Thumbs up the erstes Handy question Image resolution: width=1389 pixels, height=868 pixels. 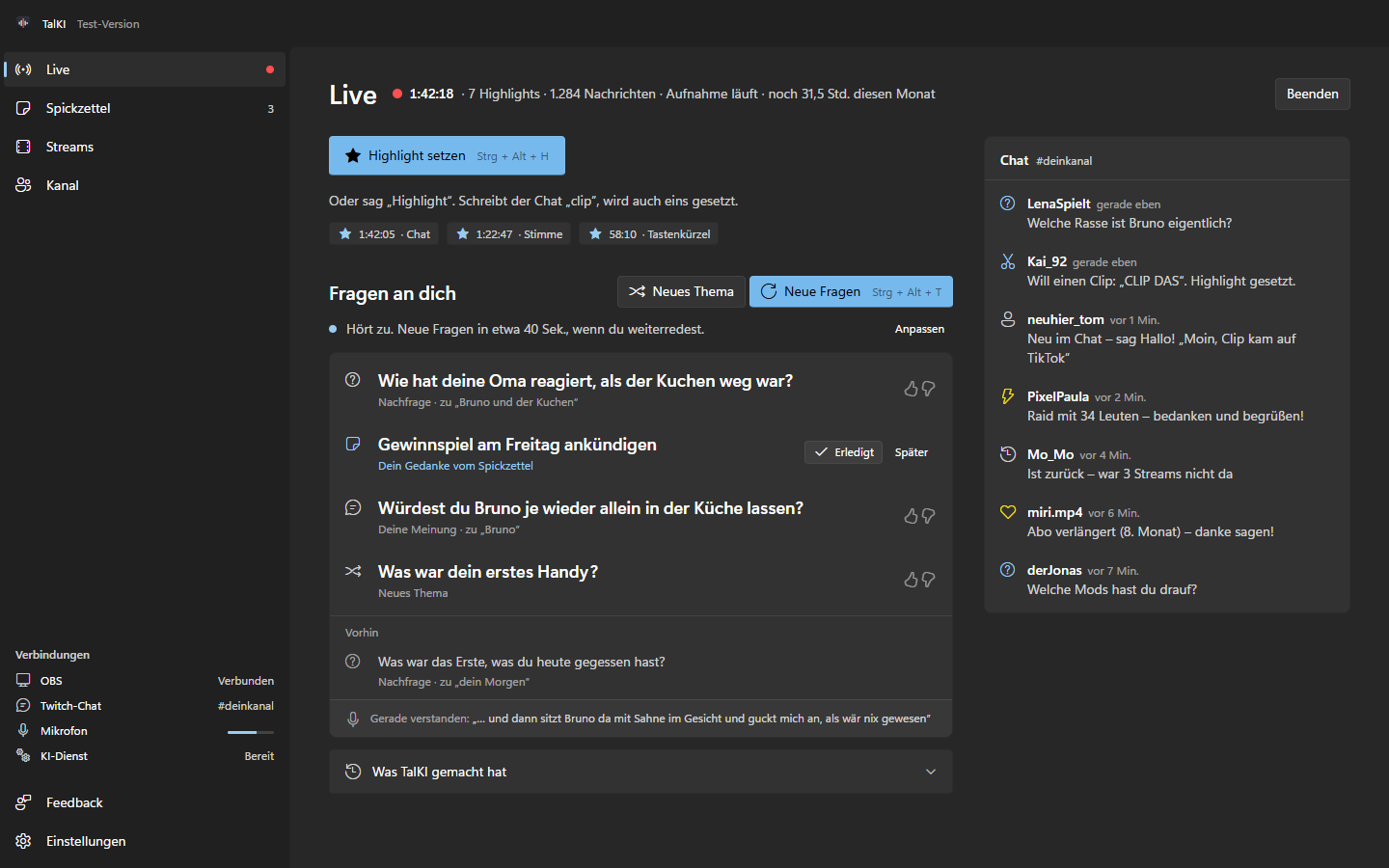[x=911, y=580]
